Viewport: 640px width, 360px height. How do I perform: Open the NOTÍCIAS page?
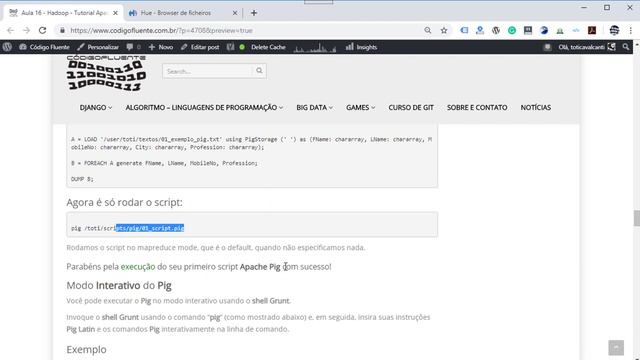[x=536, y=107]
